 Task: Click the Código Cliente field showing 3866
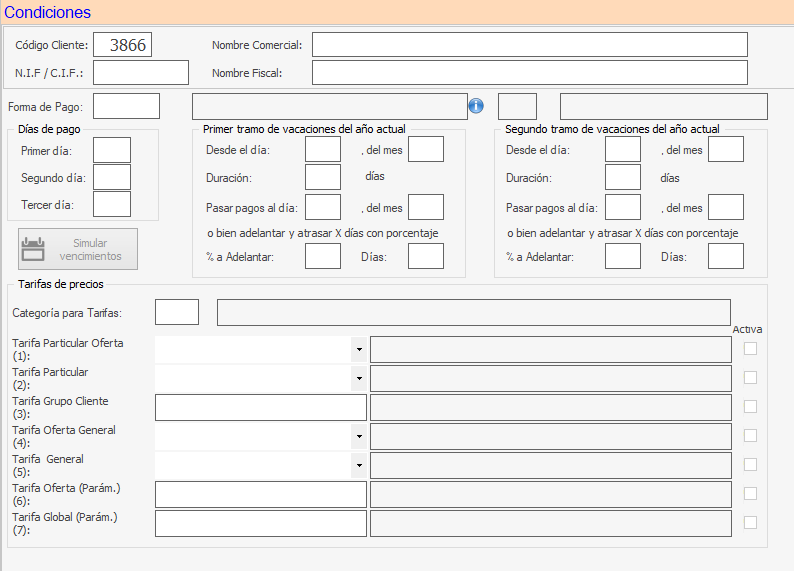click(123, 45)
